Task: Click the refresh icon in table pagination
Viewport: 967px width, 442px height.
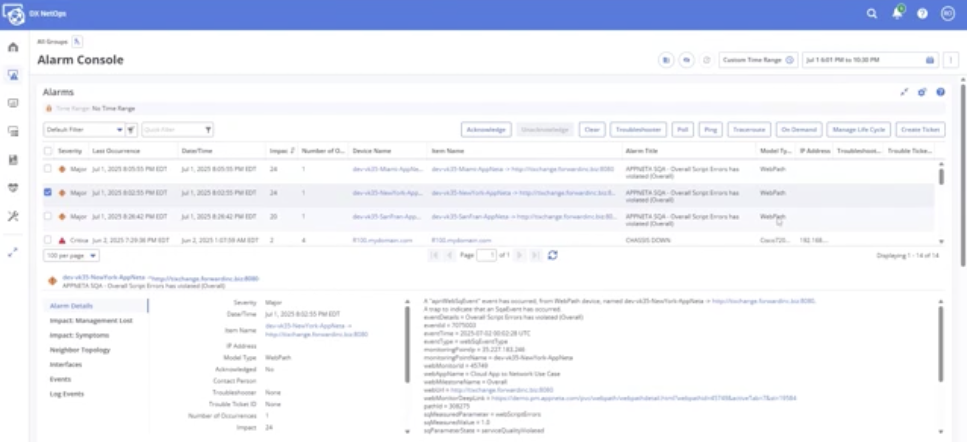Action: pos(552,255)
